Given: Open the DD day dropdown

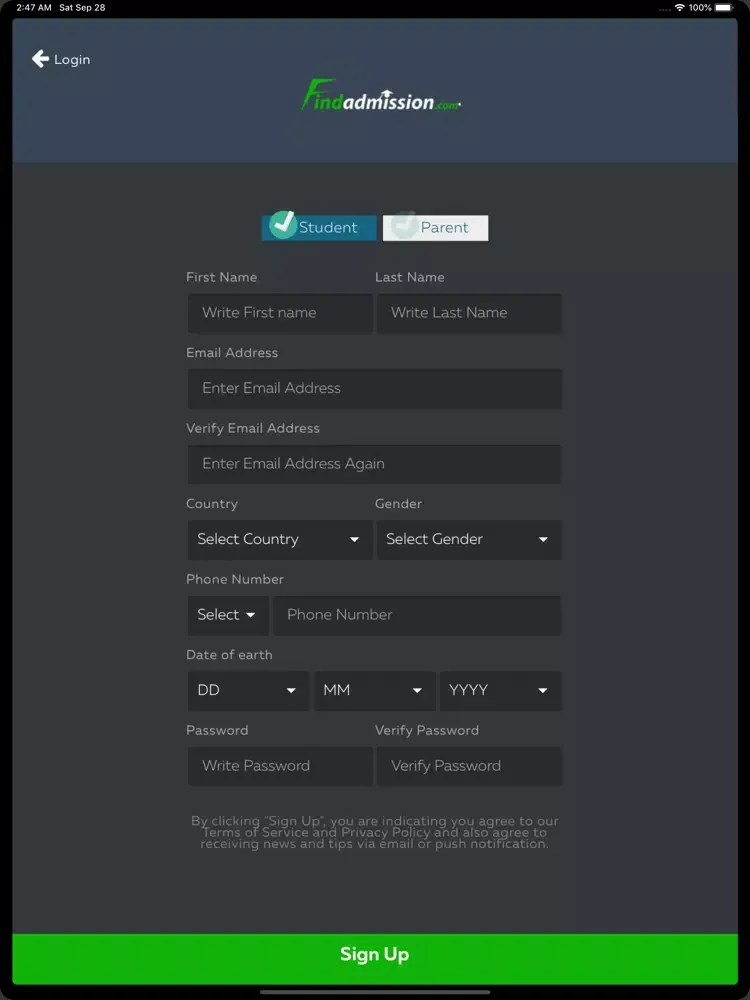Looking at the screenshot, I should [x=248, y=690].
